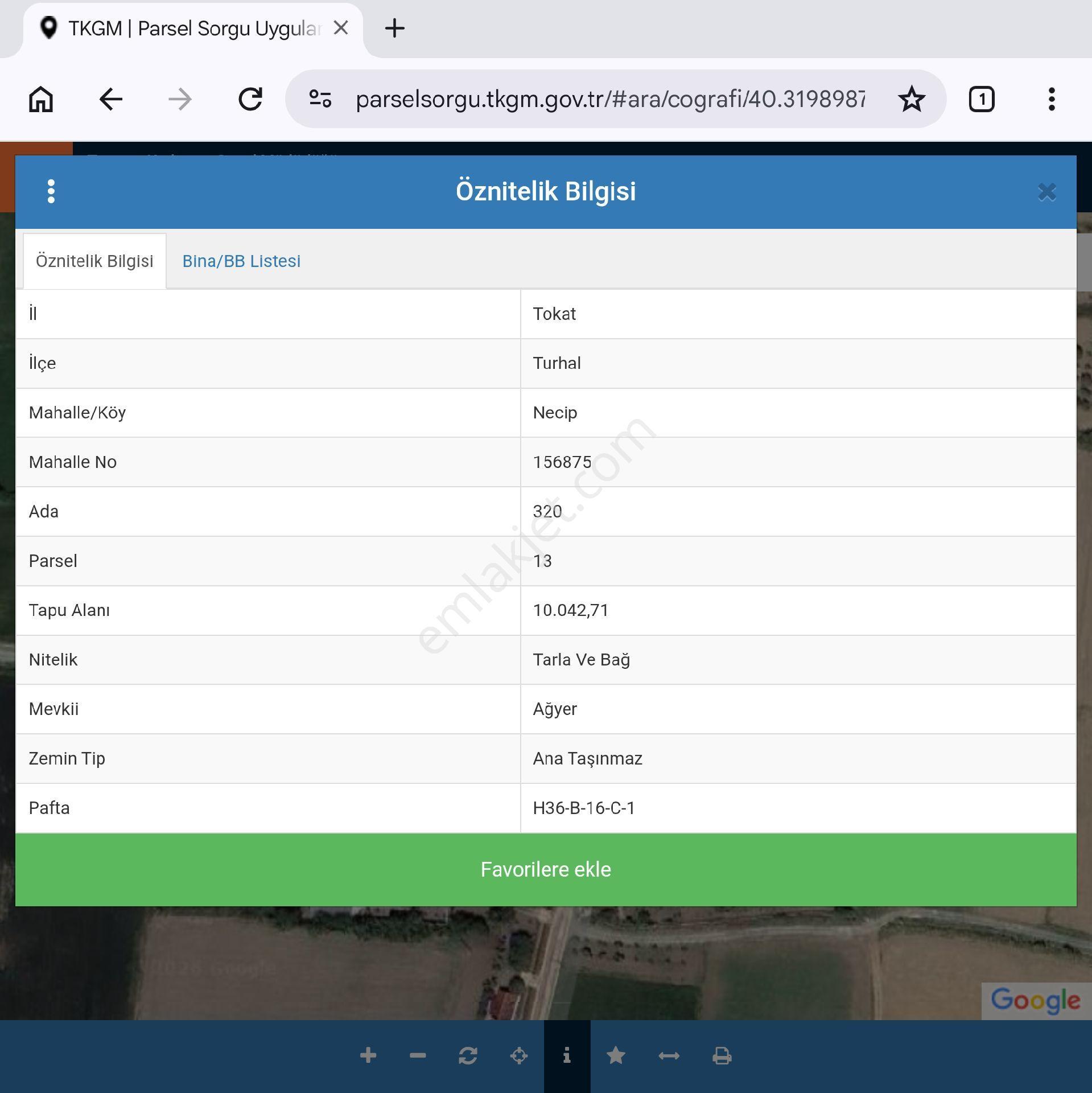1092x1093 pixels.
Task: Open favorites with the star toolbar icon
Action: [616, 1055]
